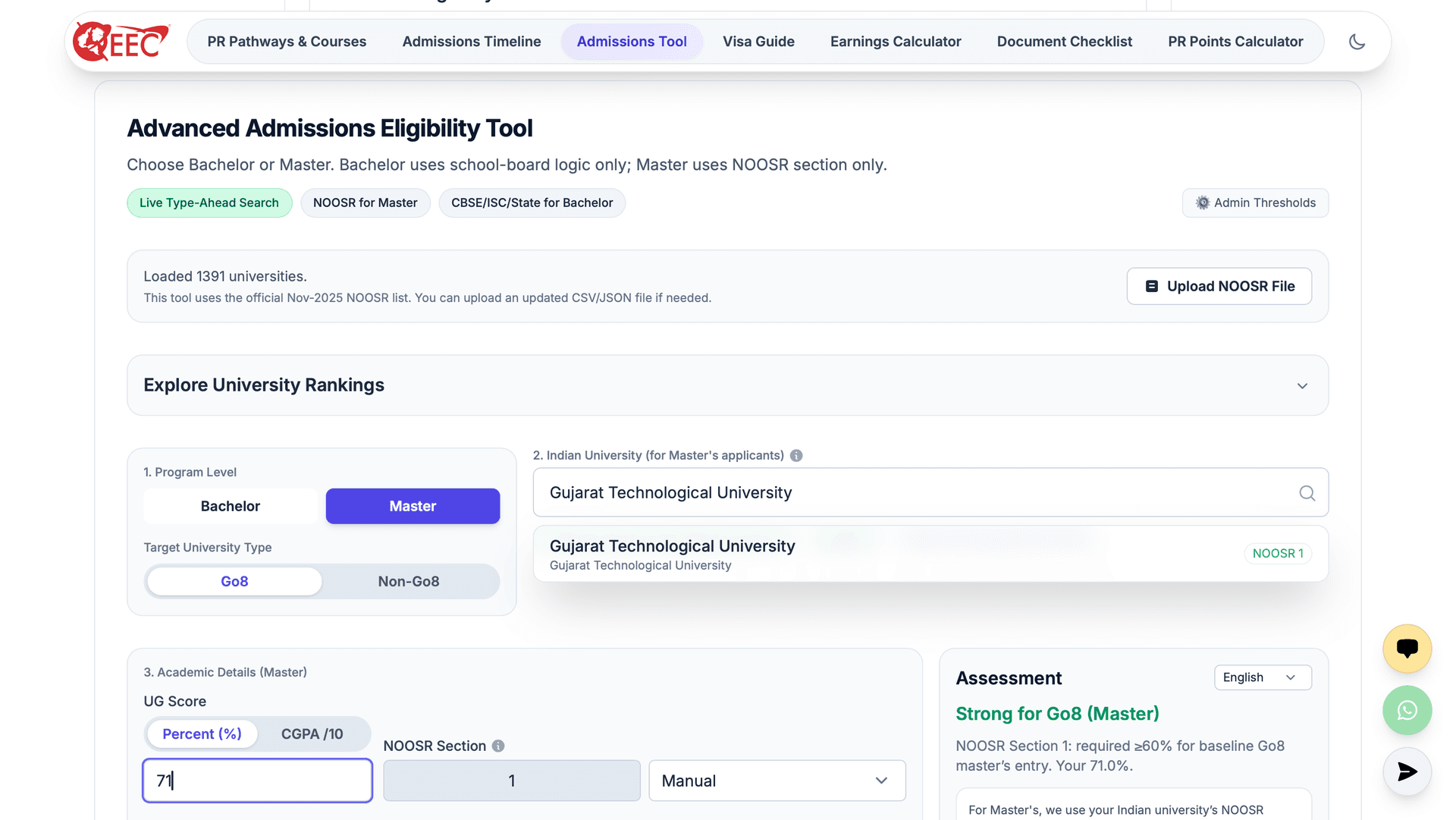The image size is (1456, 820).
Task: Click the EEC logo icon
Action: (x=121, y=42)
